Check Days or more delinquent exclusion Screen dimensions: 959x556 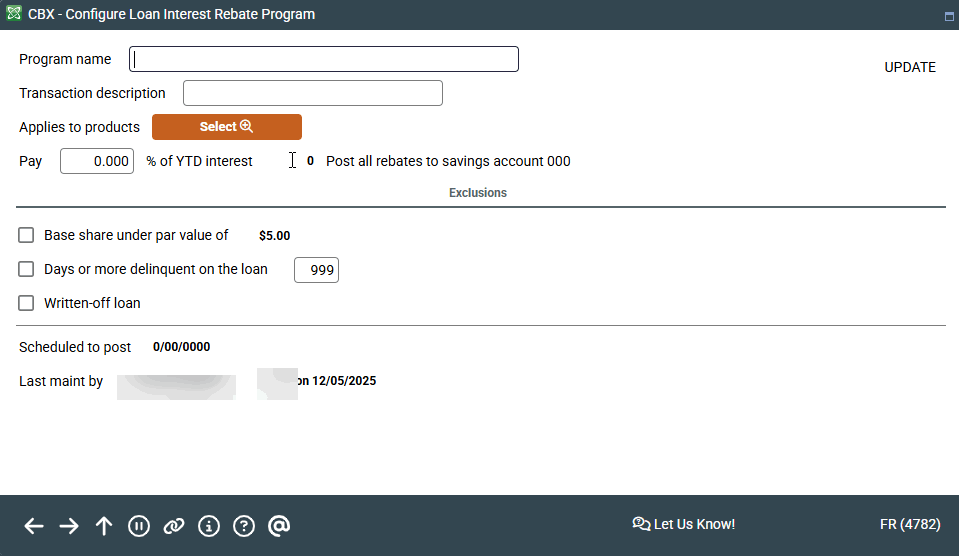(x=27, y=269)
